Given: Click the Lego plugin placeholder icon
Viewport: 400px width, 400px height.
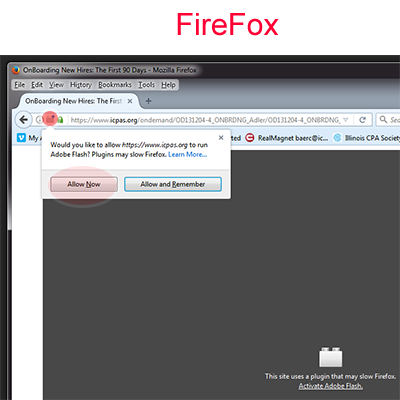Looking at the screenshot, I should point(331,357).
